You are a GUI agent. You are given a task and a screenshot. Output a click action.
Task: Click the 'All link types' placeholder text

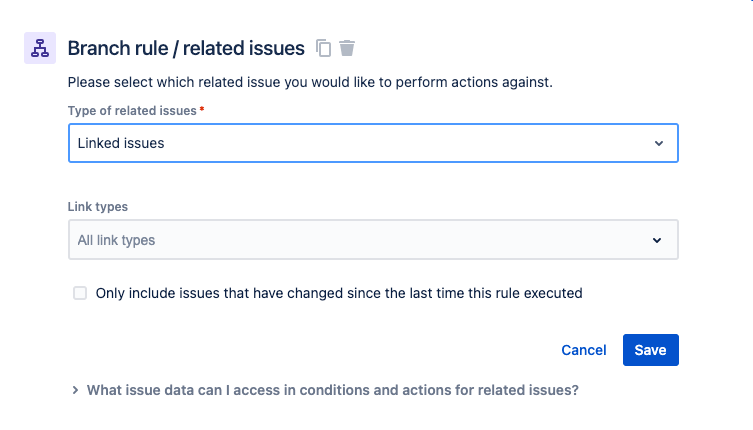coord(116,240)
